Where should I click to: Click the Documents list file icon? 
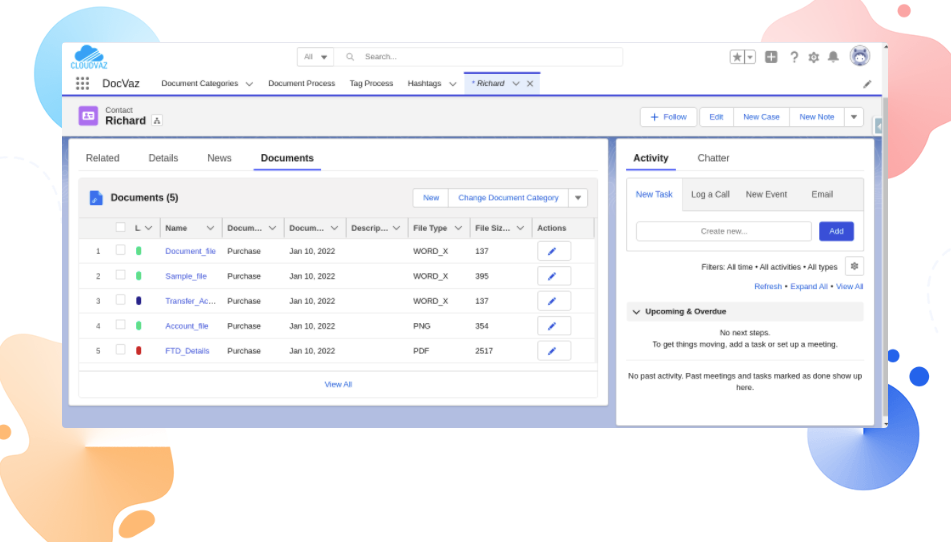(96, 198)
